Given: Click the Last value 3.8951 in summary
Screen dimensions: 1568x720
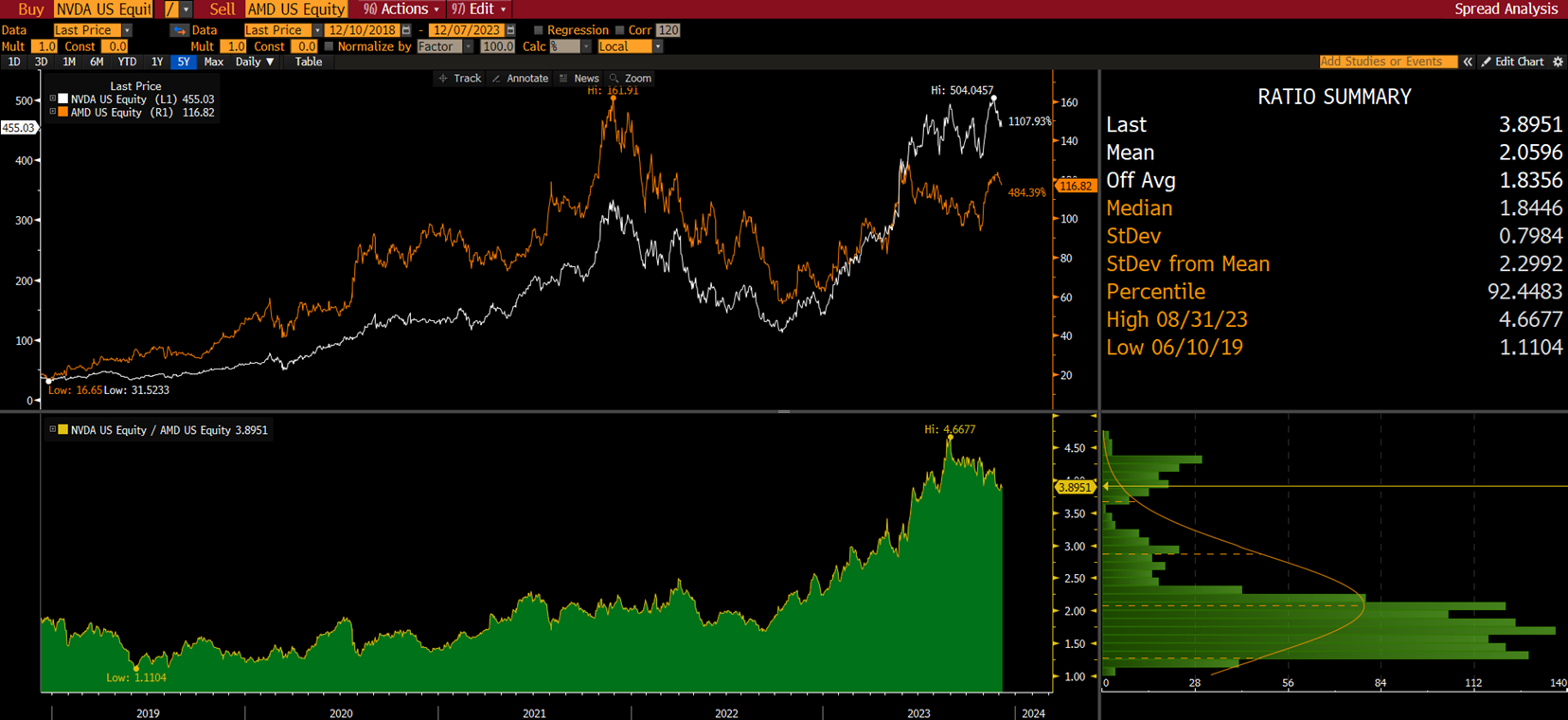Looking at the screenshot, I should pyautogui.click(x=1530, y=125).
